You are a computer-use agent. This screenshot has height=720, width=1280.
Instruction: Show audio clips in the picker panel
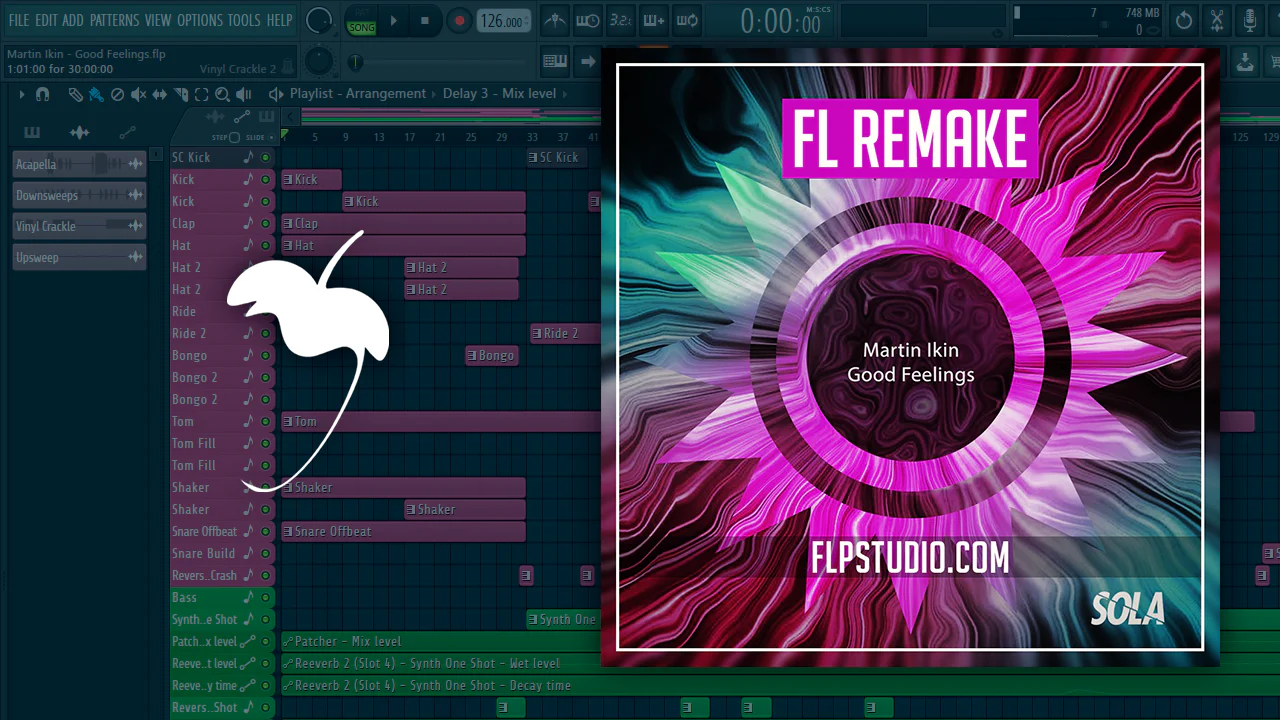click(x=79, y=132)
